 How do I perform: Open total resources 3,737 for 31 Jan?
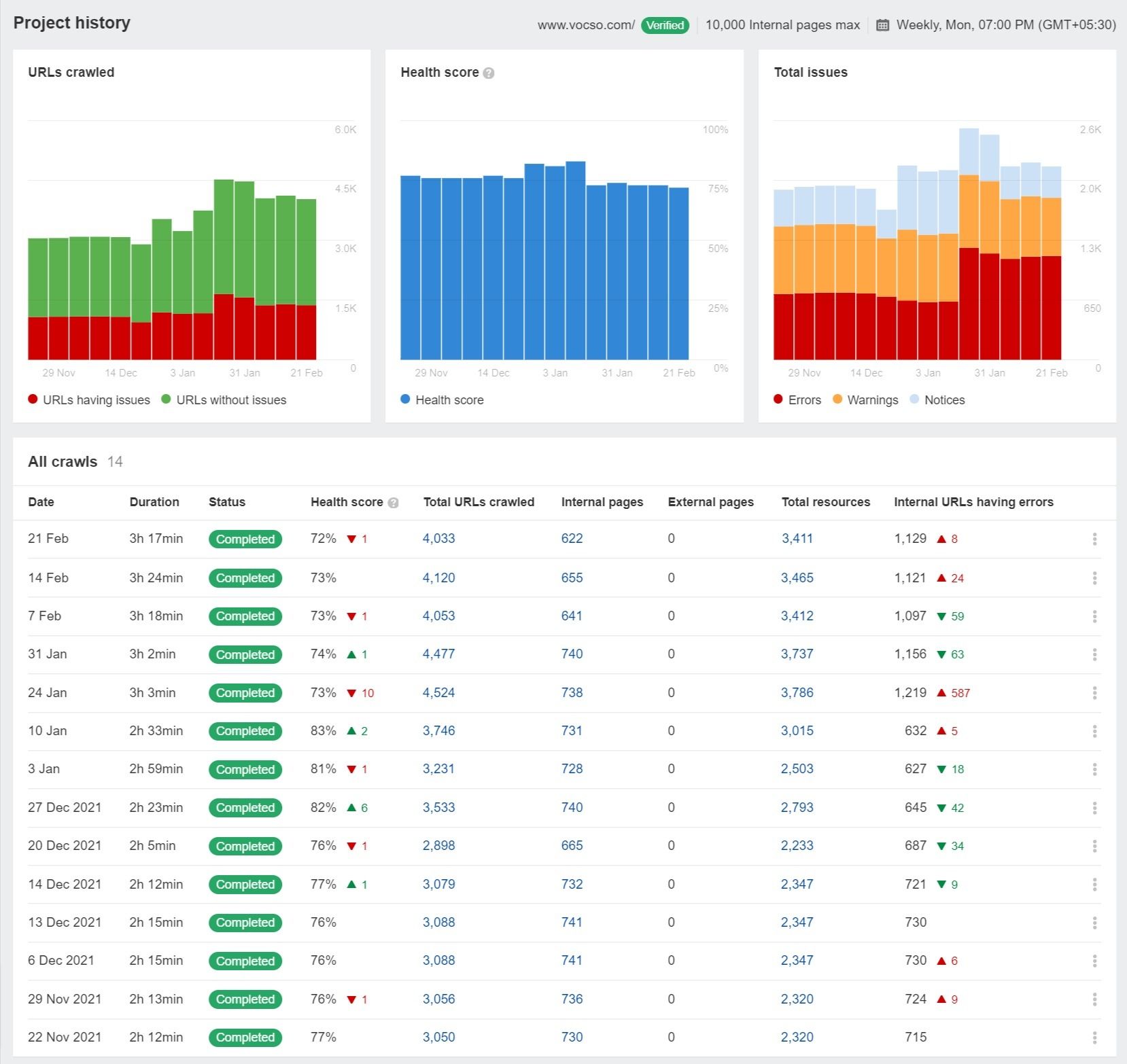797,654
